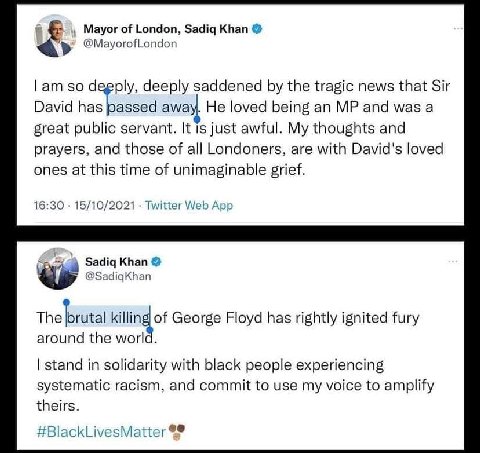Click the #BlackLivesMatter hashtag
Screen dimensions: 480x453
point(101,432)
